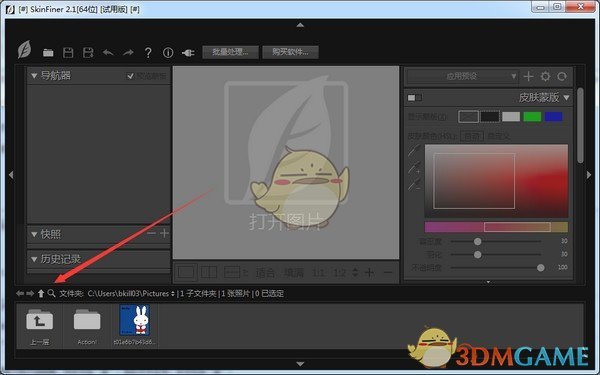
Task: Collapse the left panel with side arrow
Action: click(x=11, y=175)
